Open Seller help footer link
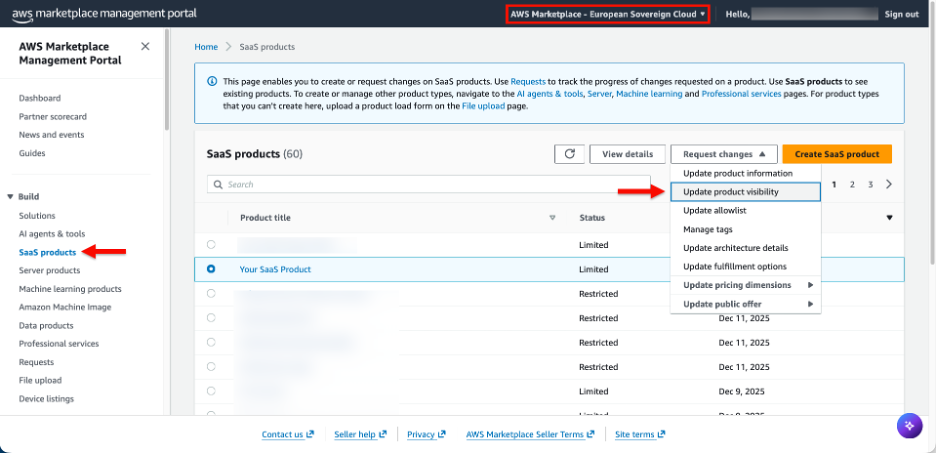Viewport: 936px width, 454px height. (x=361, y=434)
